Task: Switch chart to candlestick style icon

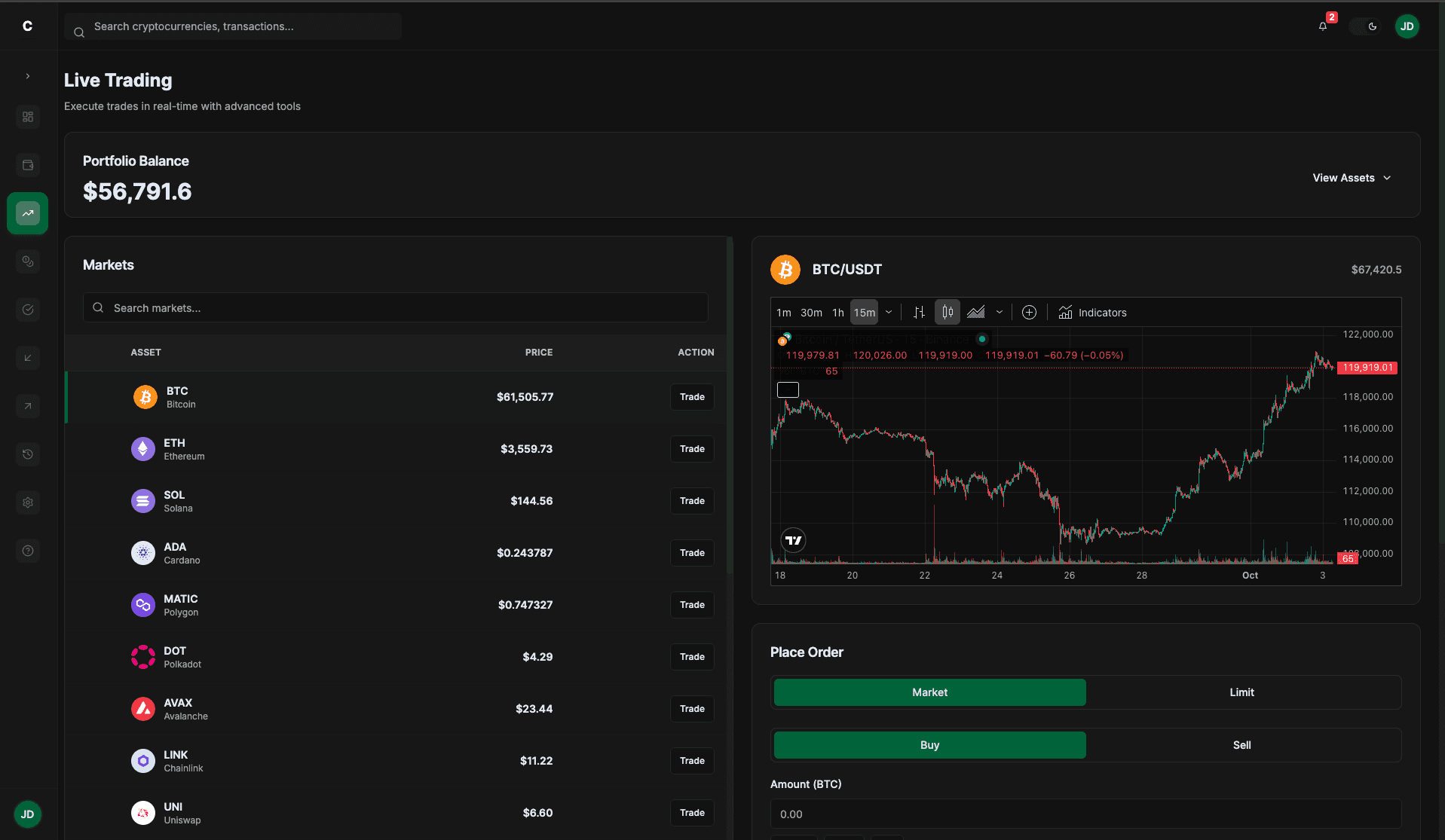Action: (947, 312)
